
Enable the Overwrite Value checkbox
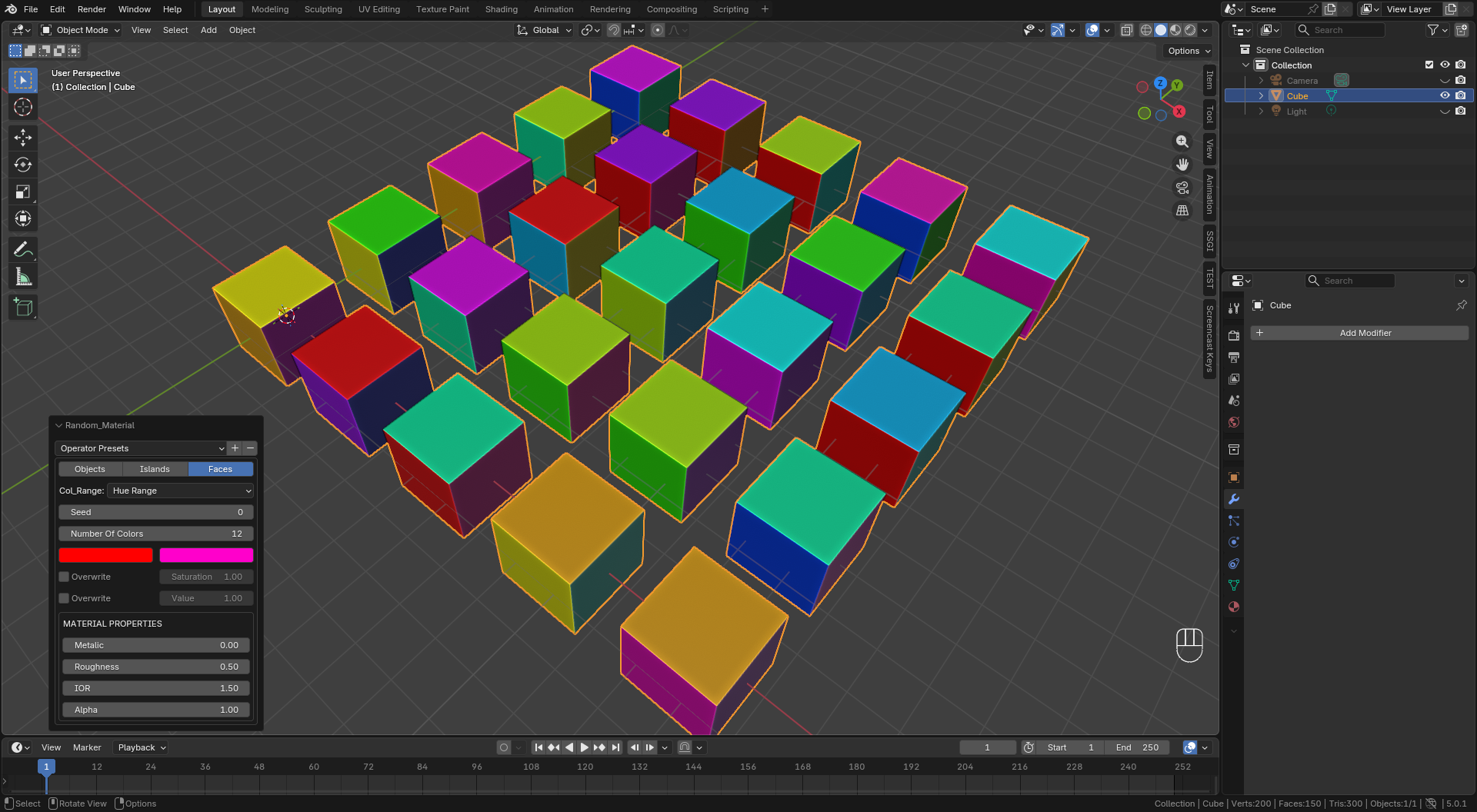tap(65, 598)
